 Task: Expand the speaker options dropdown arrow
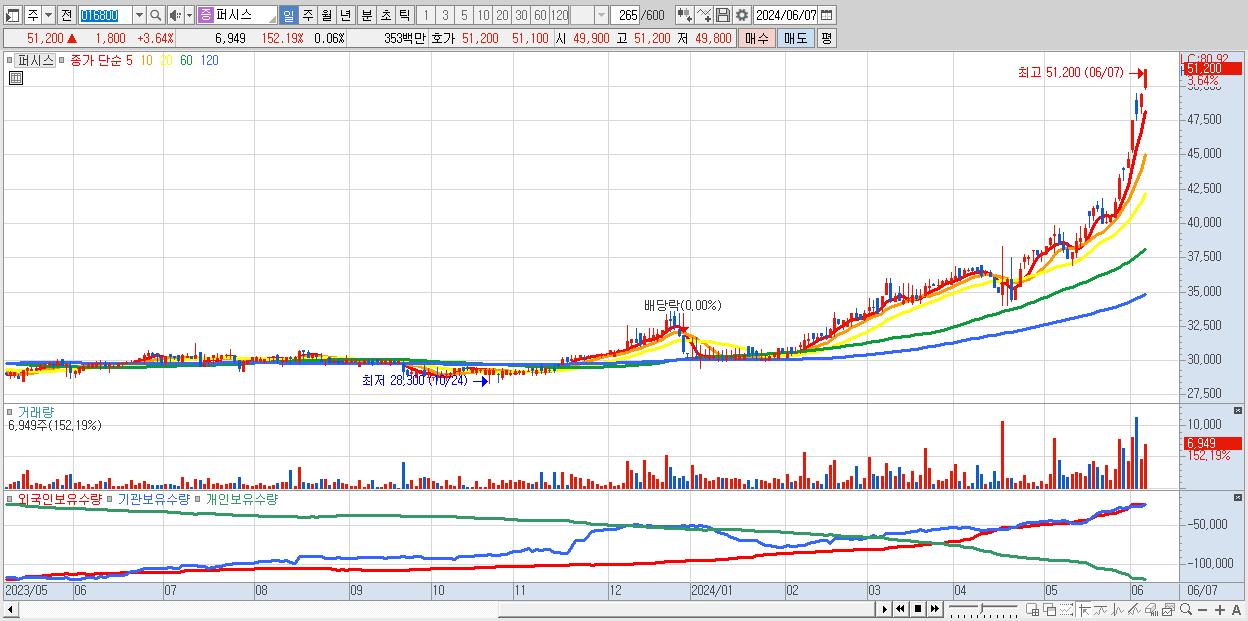(189, 15)
